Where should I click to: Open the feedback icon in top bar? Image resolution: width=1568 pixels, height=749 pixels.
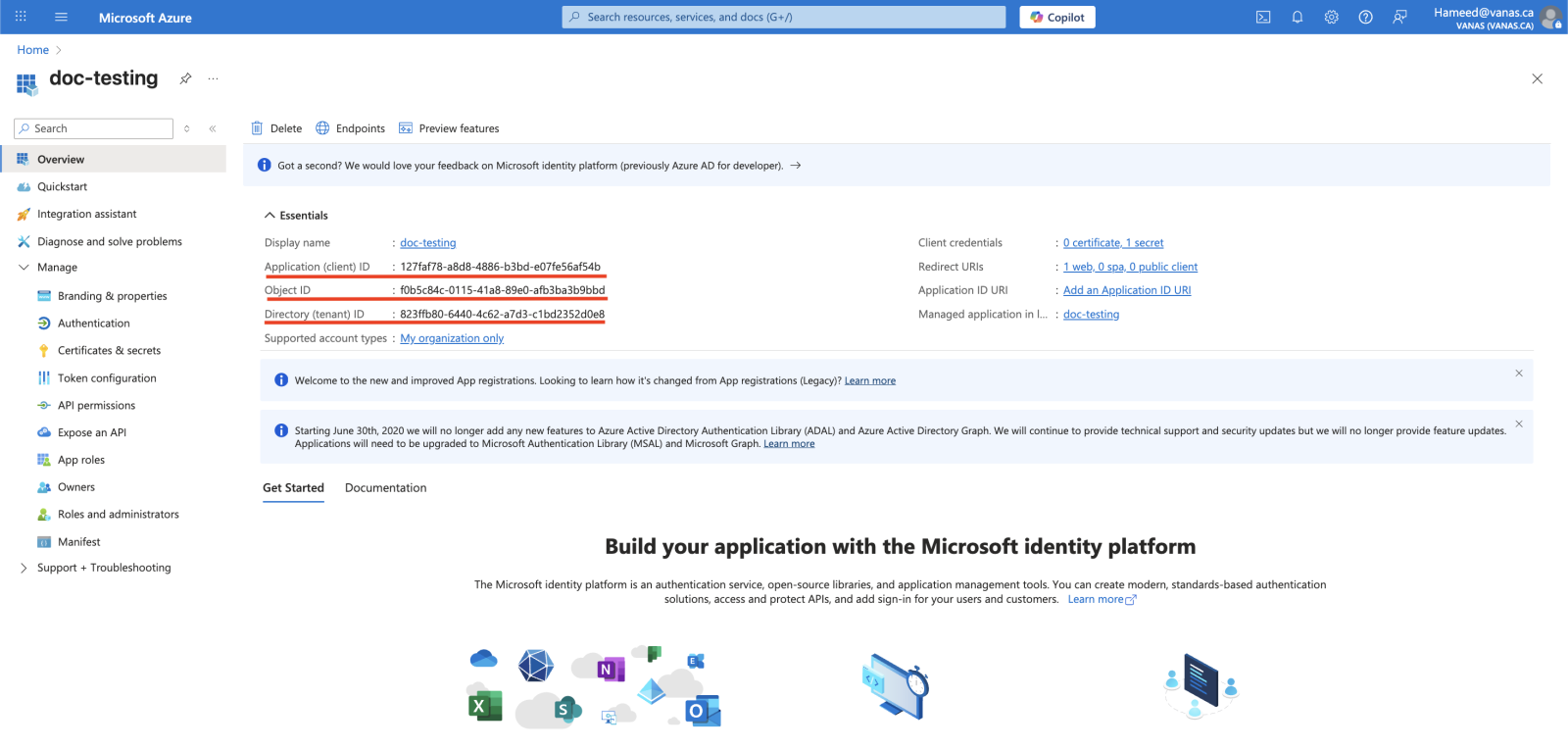1399,17
